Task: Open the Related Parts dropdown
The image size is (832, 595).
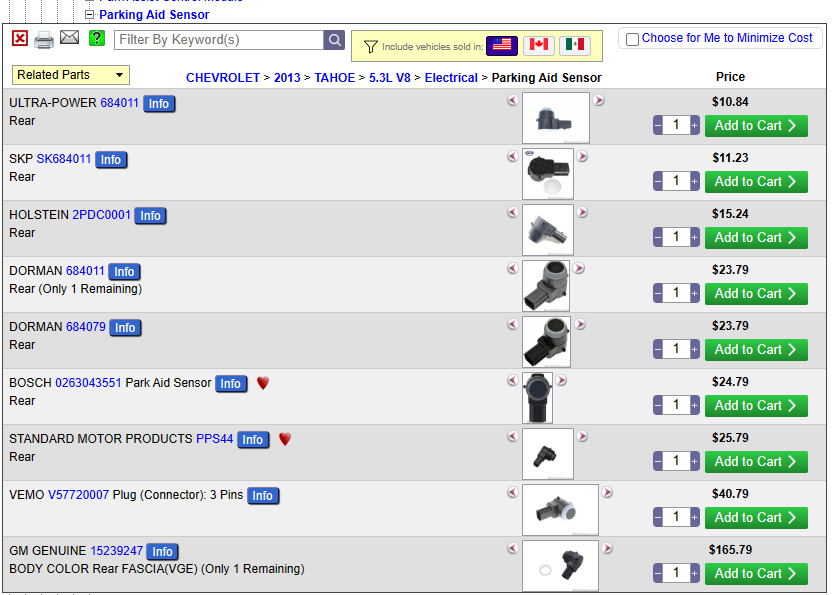Action: coord(71,75)
